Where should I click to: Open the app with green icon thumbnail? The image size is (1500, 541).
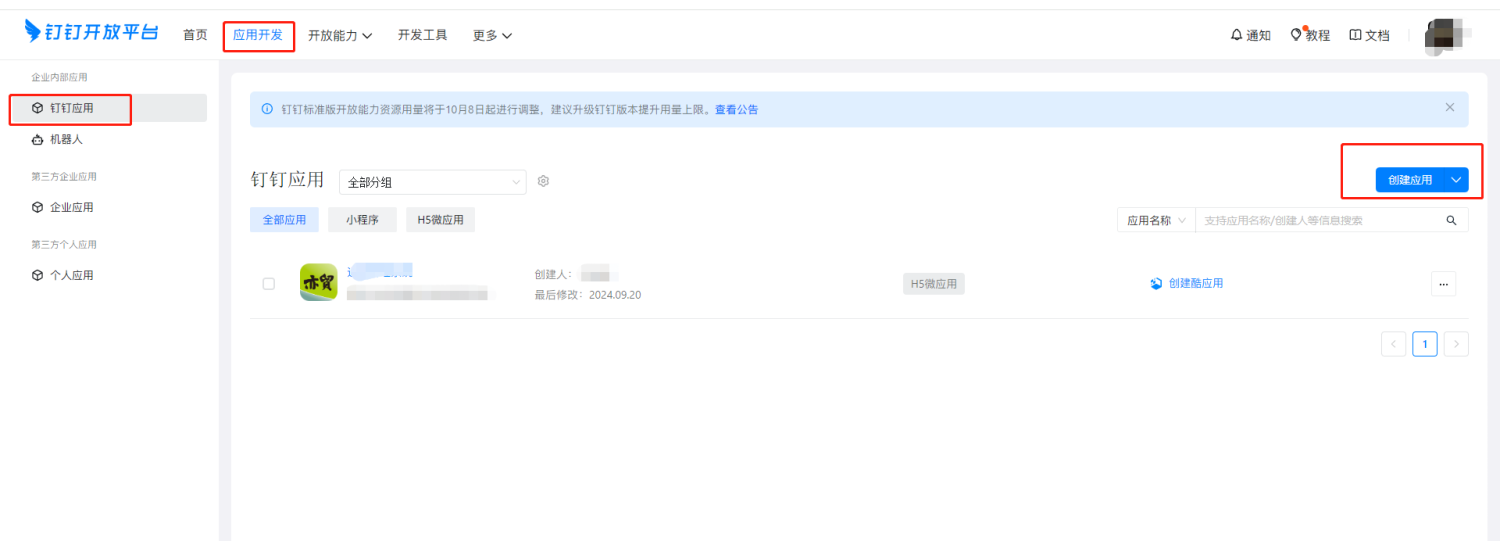[319, 282]
